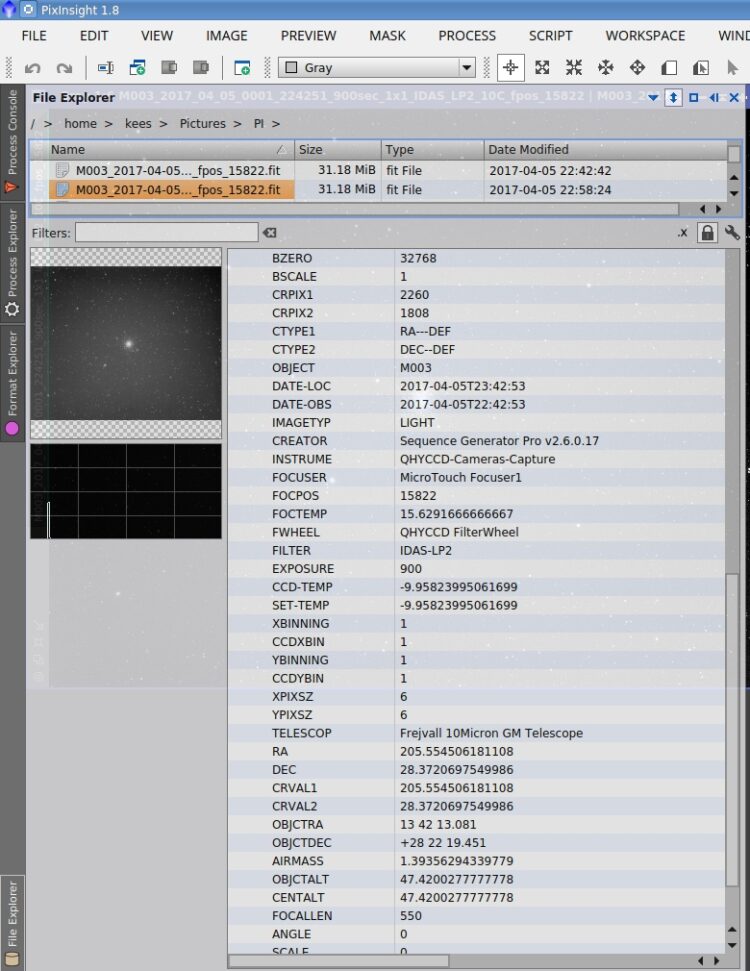Image resolution: width=750 pixels, height=971 pixels.
Task: Click the Undo arrow icon
Action: (x=32, y=67)
